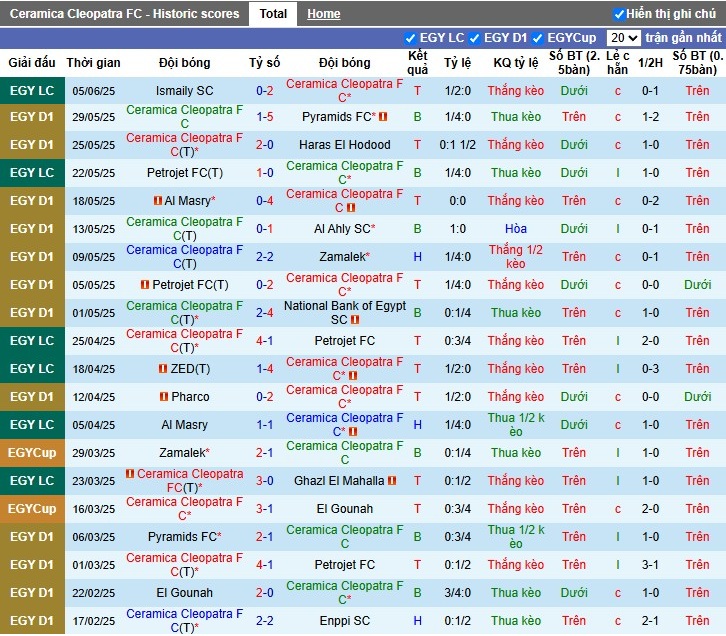Click the EGYCup league cell for 29/03/25
Viewport: 726px width, 636px height.
32,453
